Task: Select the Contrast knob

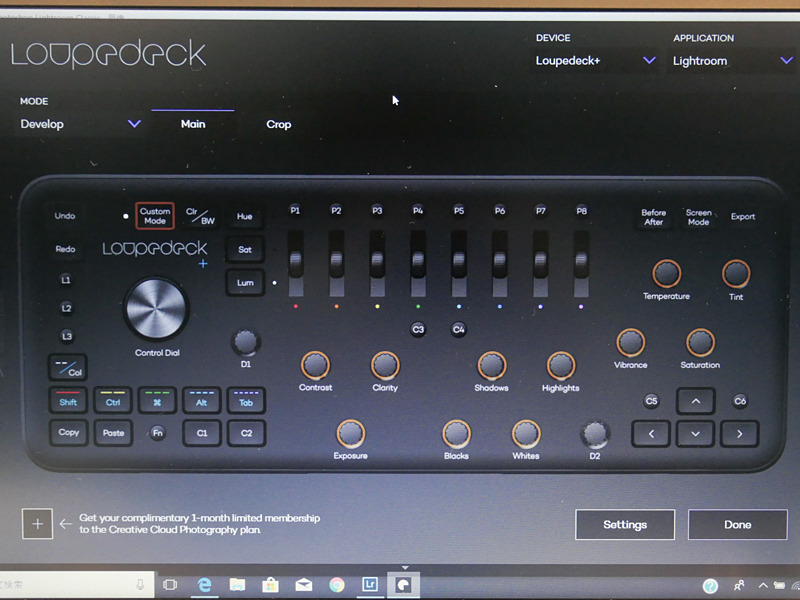Action: [x=315, y=365]
